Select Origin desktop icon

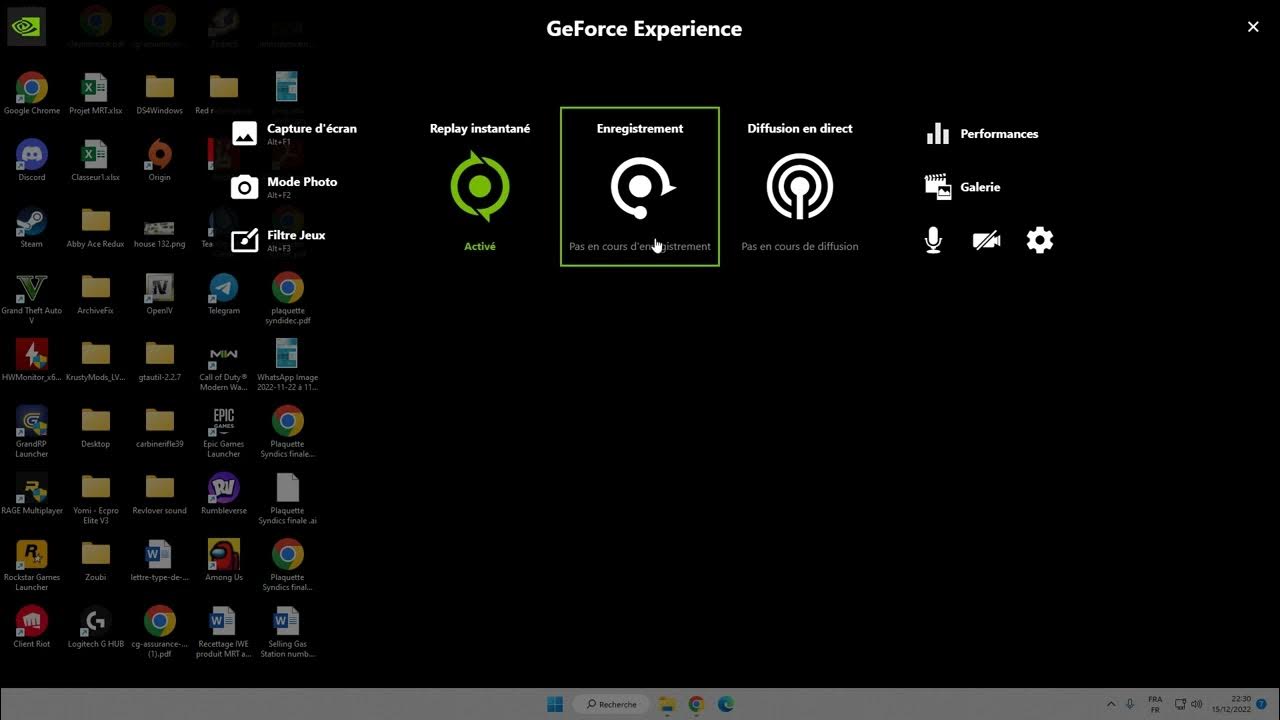[160, 160]
